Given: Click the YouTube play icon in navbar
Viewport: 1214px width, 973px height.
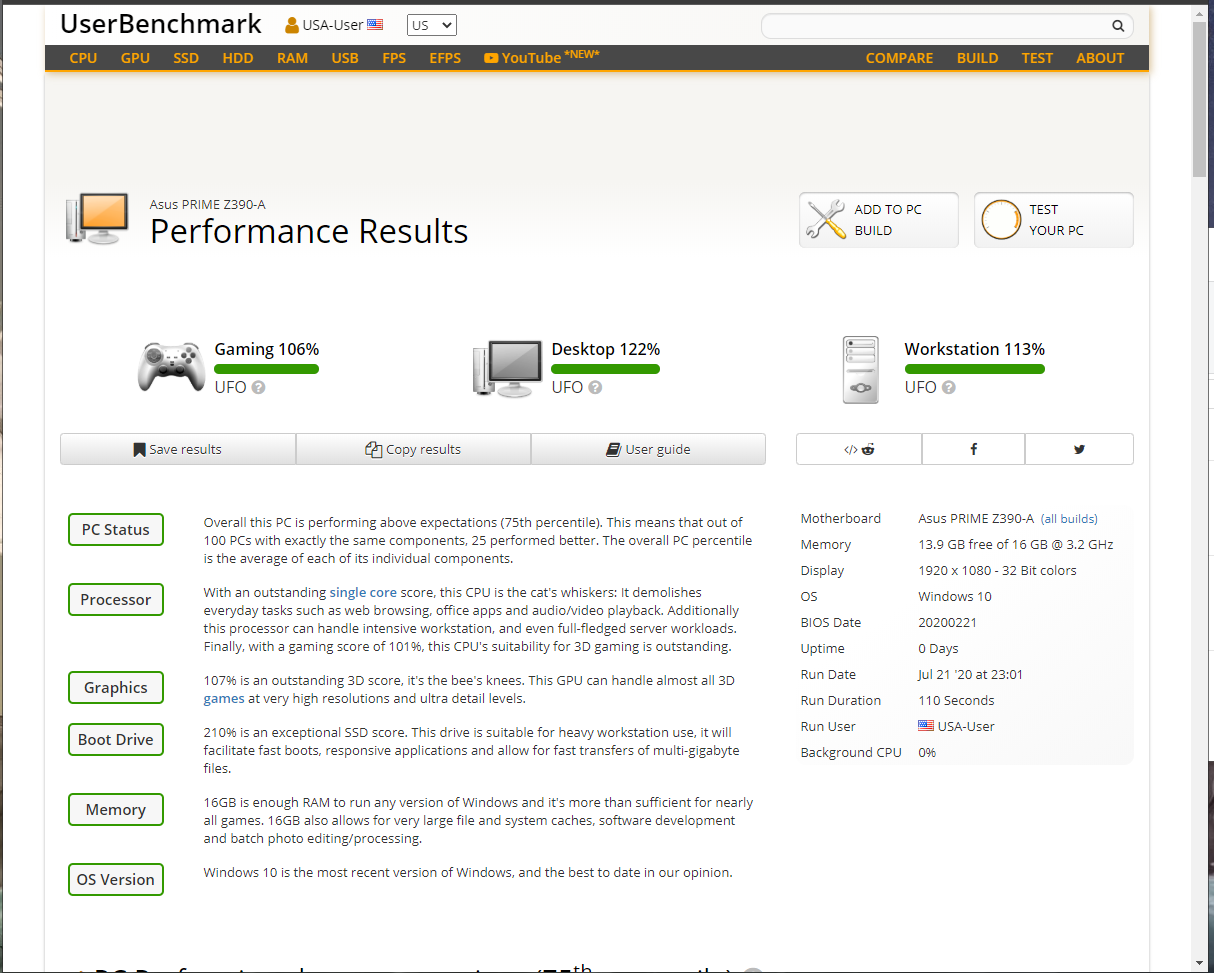Looking at the screenshot, I should point(491,58).
